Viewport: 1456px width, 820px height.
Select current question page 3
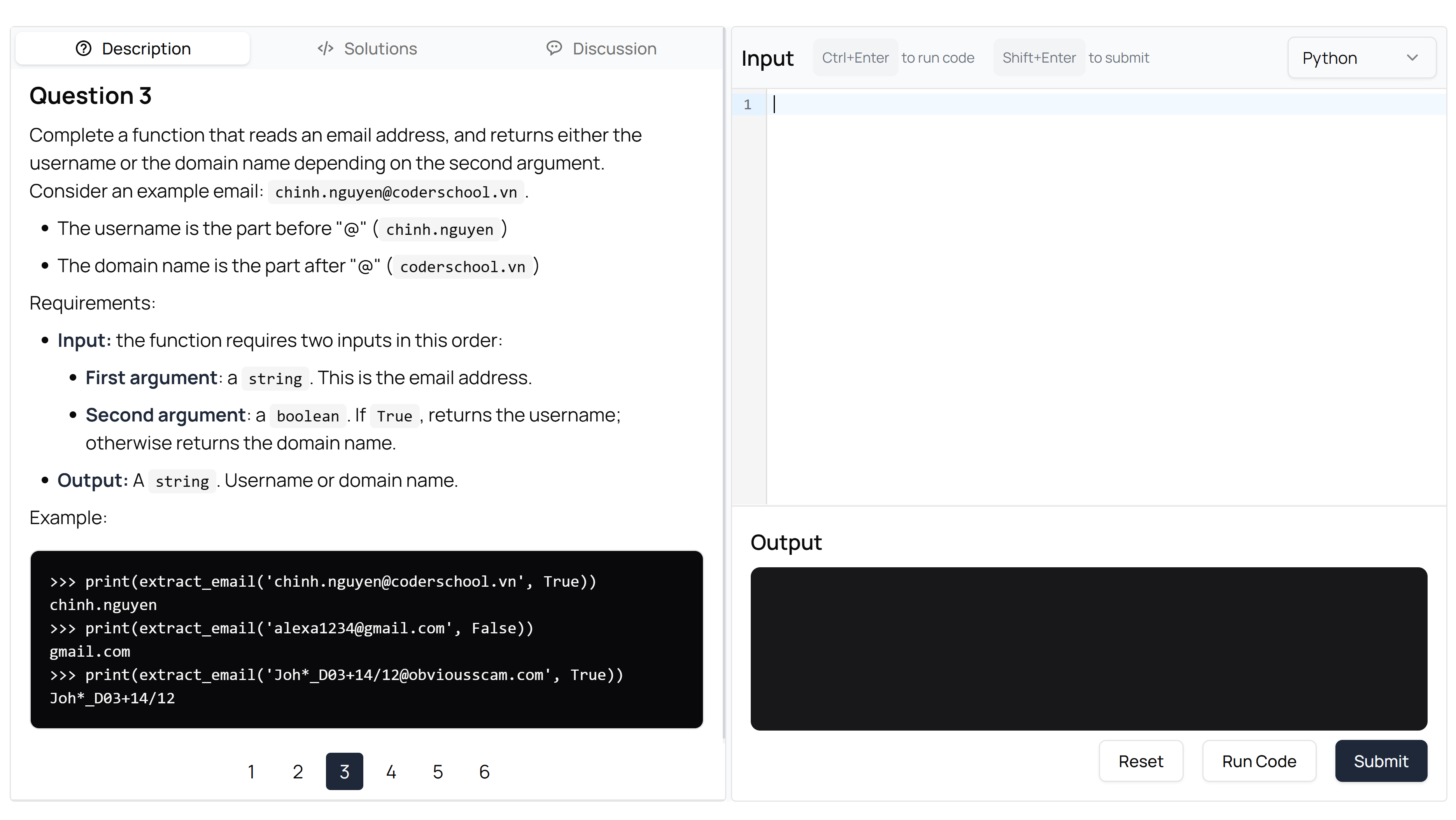(x=345, y=771)
